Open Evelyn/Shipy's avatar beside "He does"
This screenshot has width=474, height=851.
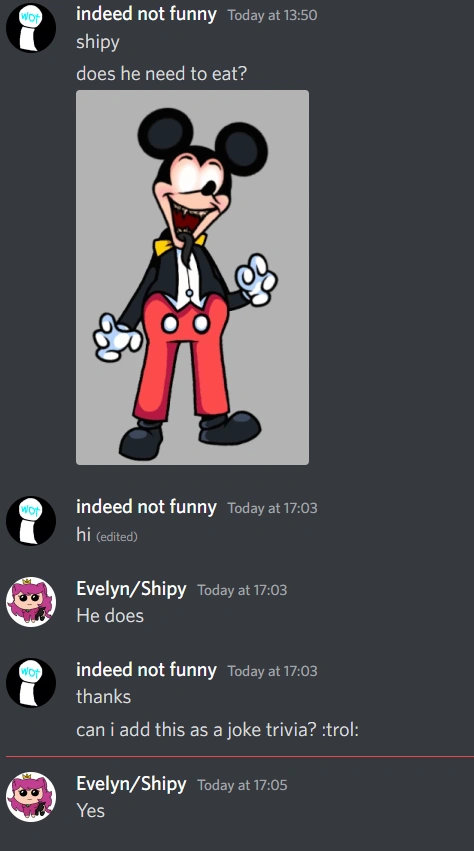[31, 601]
